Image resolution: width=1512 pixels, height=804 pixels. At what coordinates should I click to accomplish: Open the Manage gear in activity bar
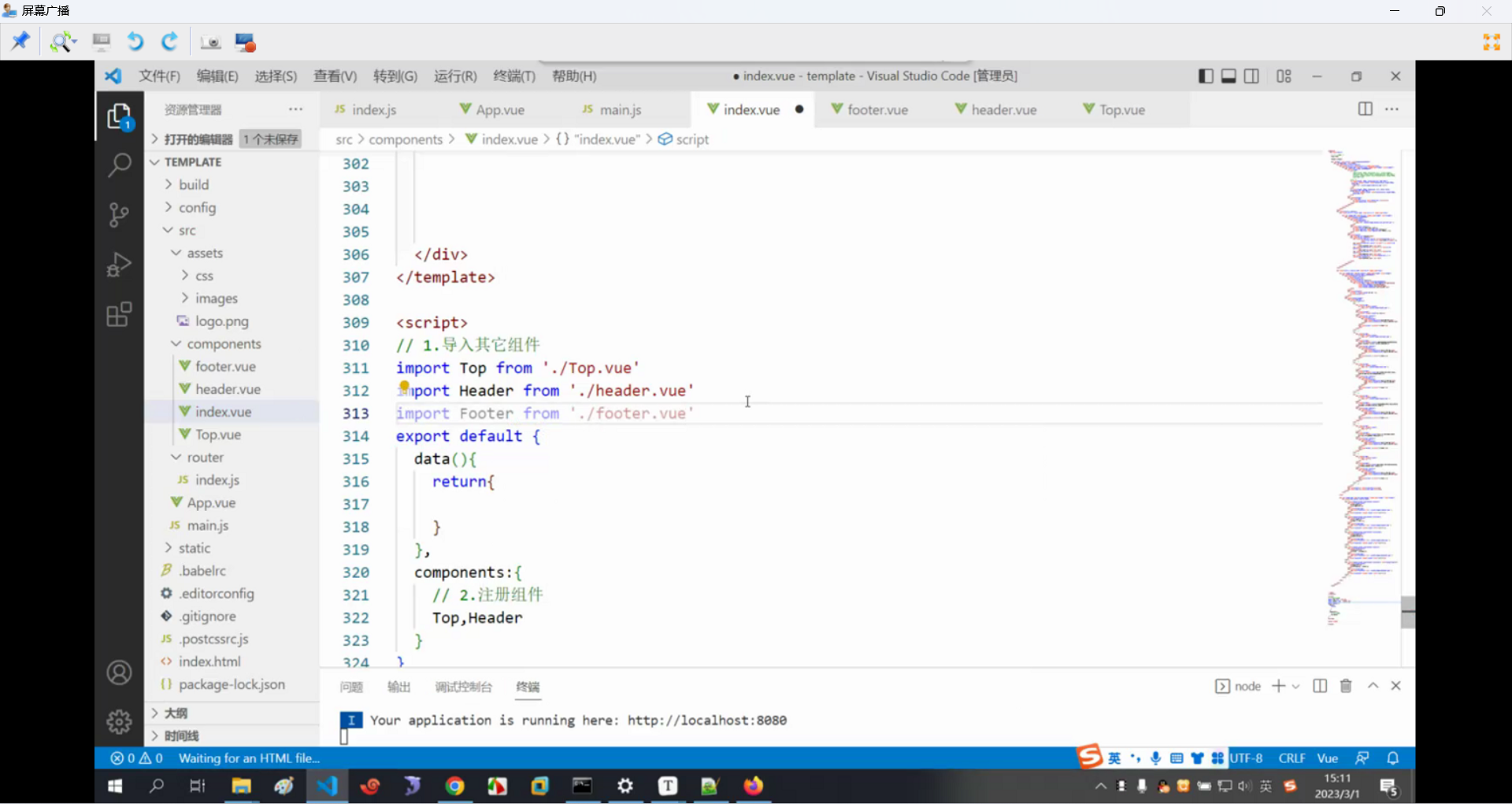tap(119, 721)
